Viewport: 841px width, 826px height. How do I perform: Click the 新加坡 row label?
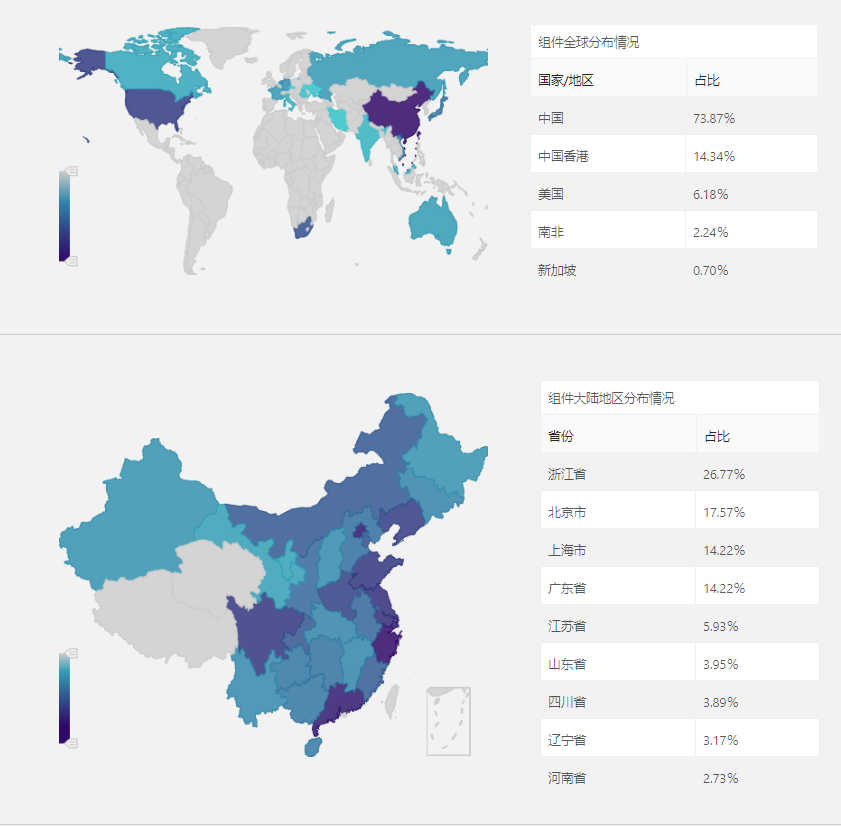tap(557, 270)
